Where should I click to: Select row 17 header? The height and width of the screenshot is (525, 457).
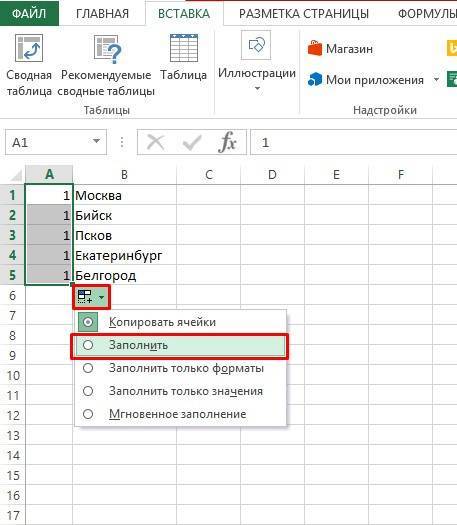(12, 515)
